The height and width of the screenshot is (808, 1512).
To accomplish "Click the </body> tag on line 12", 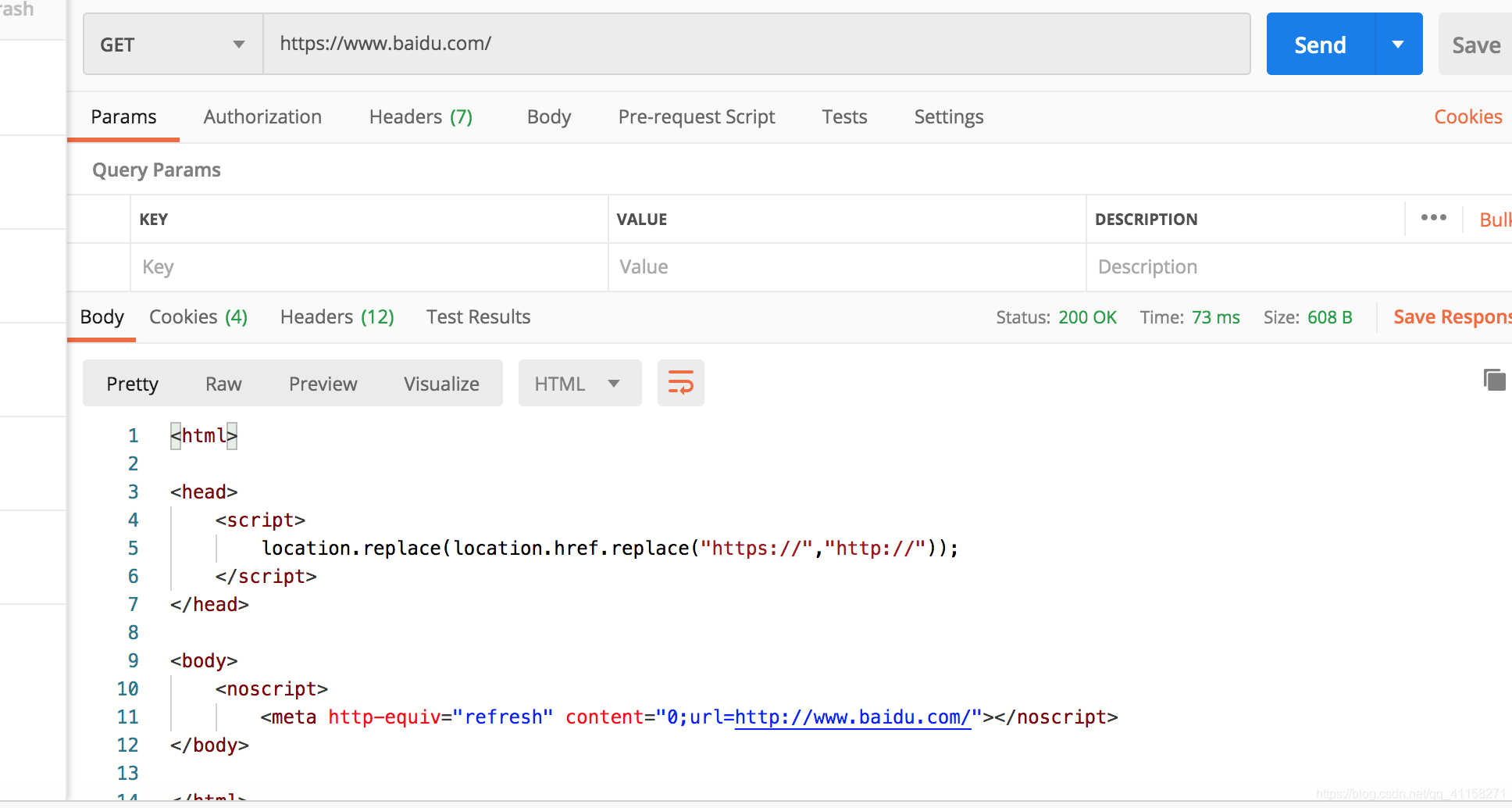I will [x=209, y=745].
